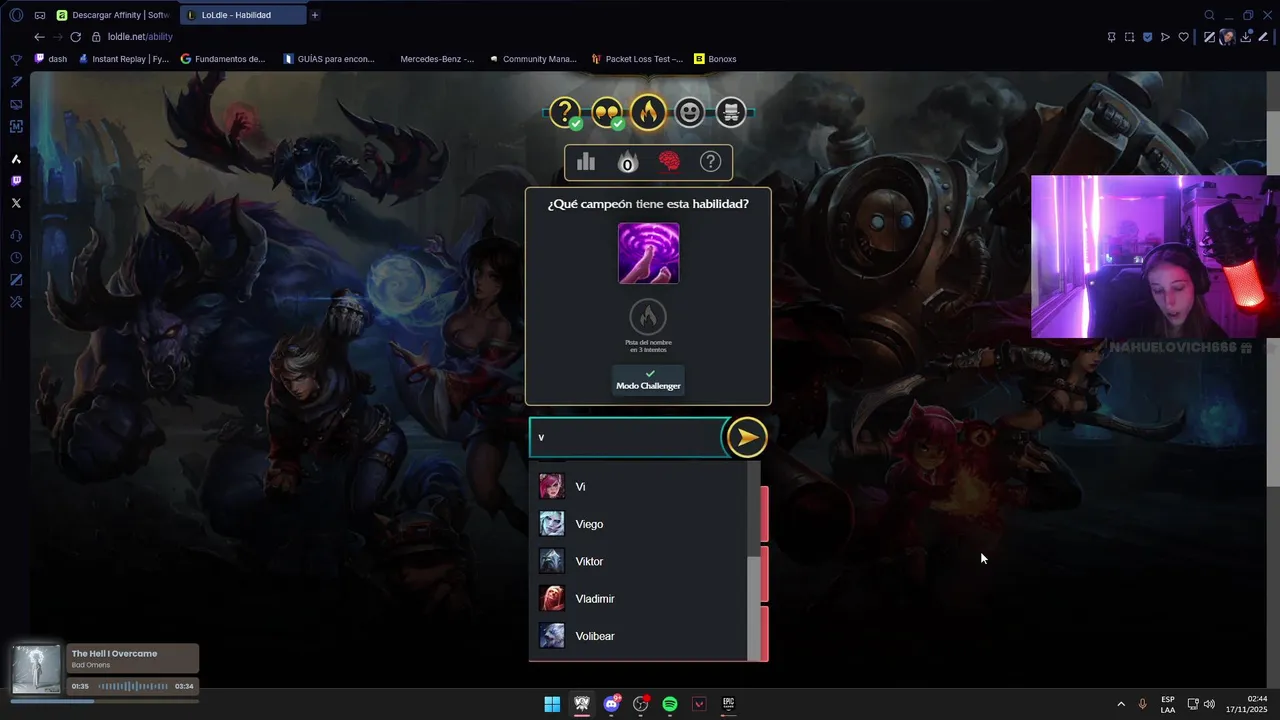The width and height of the screenshot is (1280, 720).
Task: Go back to previous page
Action: click(x=39, y=37)
